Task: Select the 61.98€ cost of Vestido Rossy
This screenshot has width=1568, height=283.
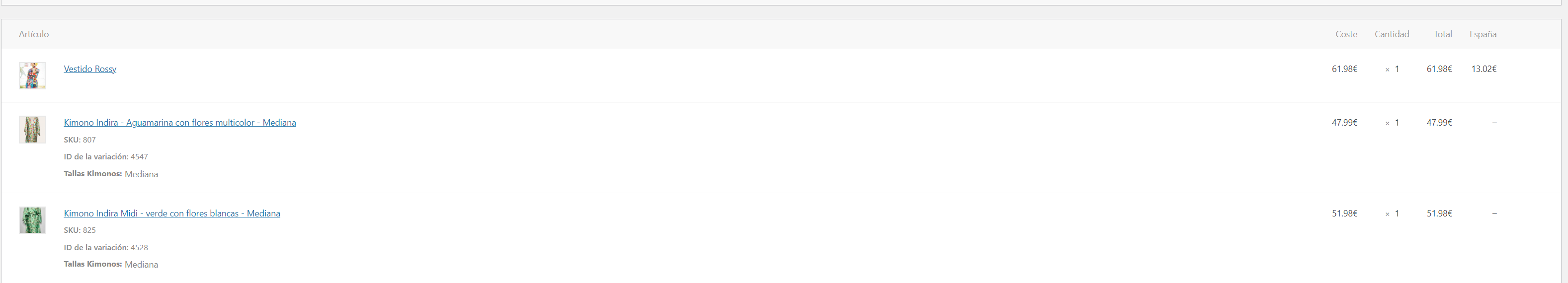Action: pyautogui.click(x=1345, y=69)
